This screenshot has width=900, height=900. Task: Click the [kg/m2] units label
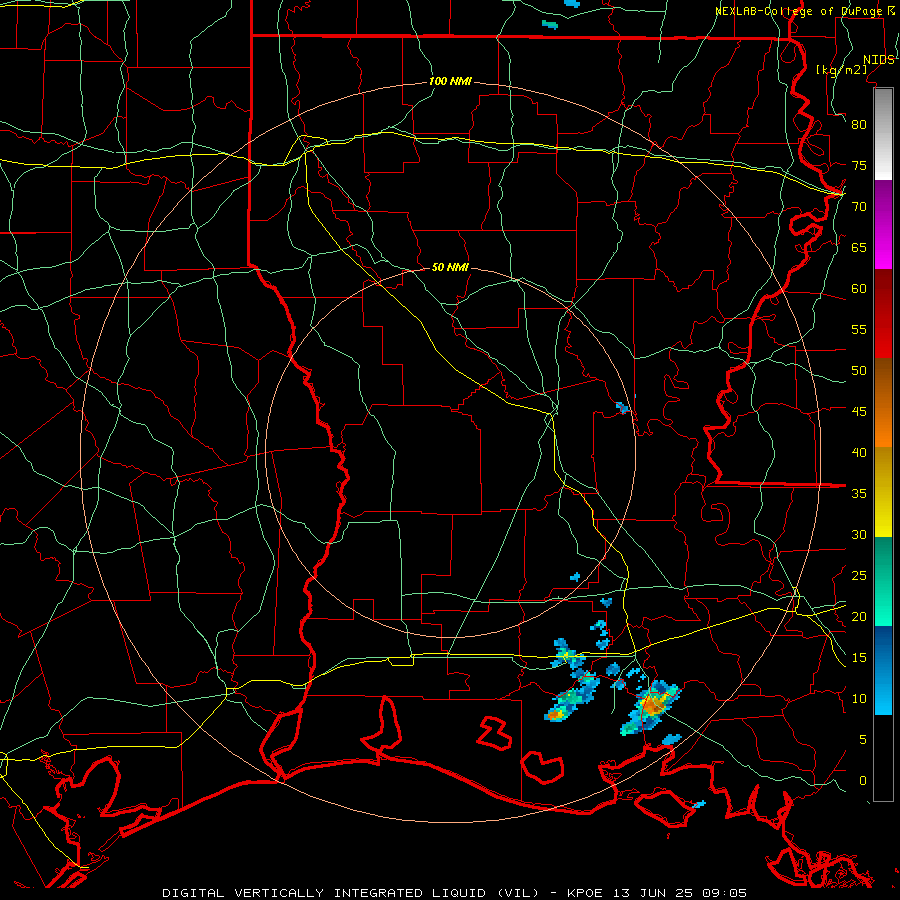[x=841, y=69]
